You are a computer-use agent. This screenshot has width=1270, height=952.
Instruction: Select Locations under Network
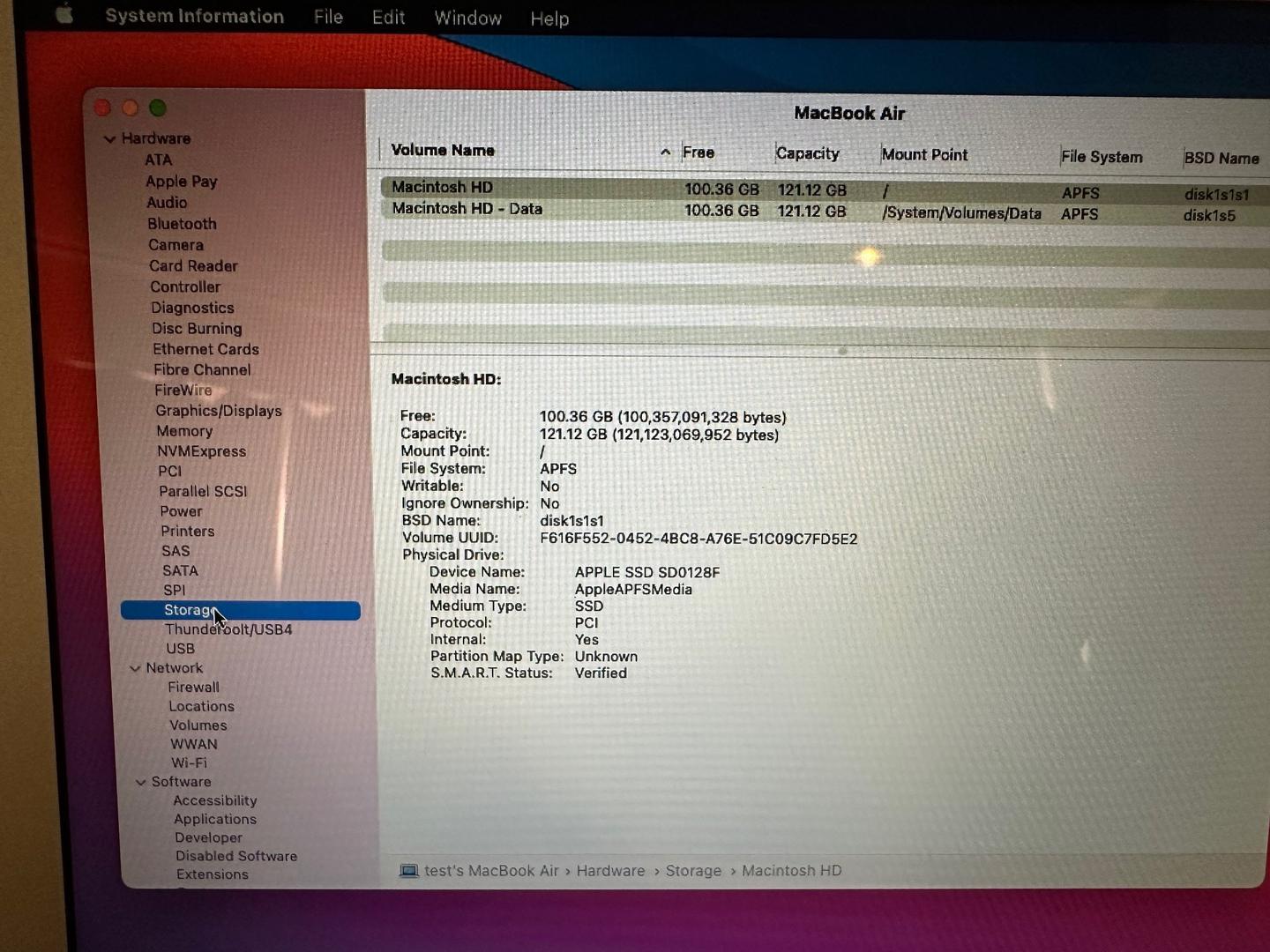(x=201, y=706)
